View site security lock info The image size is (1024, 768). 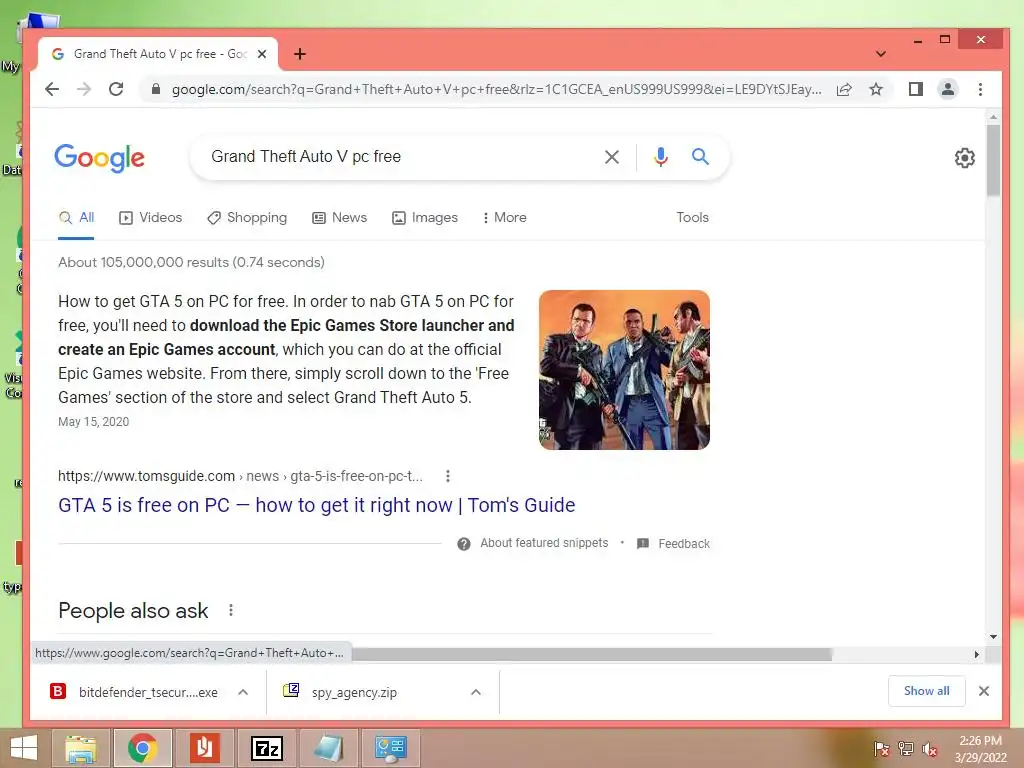point(155,89)
